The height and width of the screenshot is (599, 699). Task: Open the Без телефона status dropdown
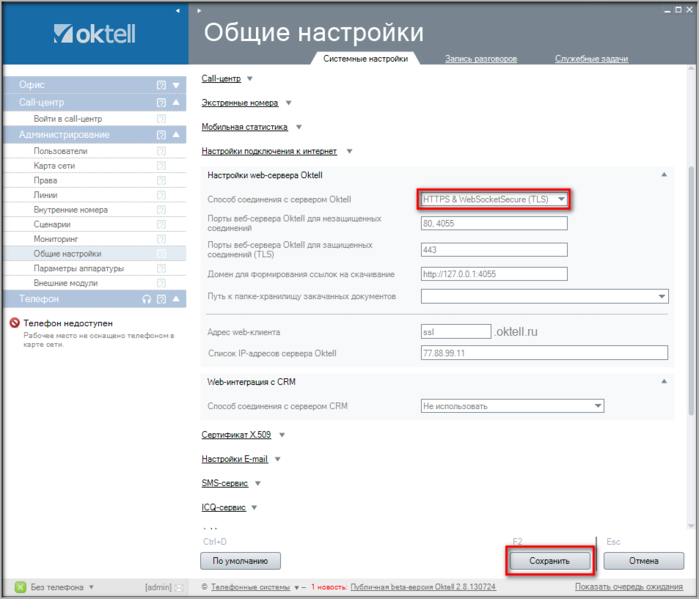click(x=91, y=587)
